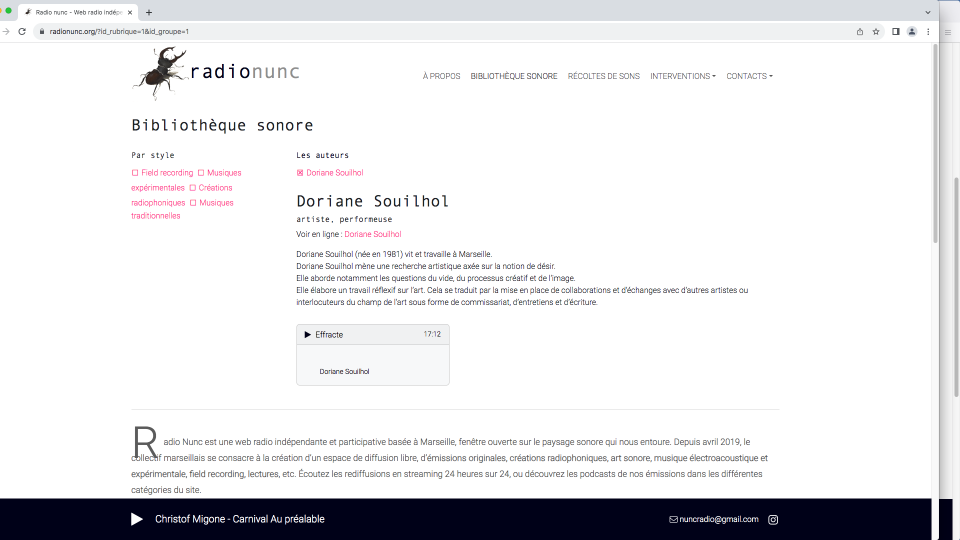Go to the À propos page

tap(441, 76)
